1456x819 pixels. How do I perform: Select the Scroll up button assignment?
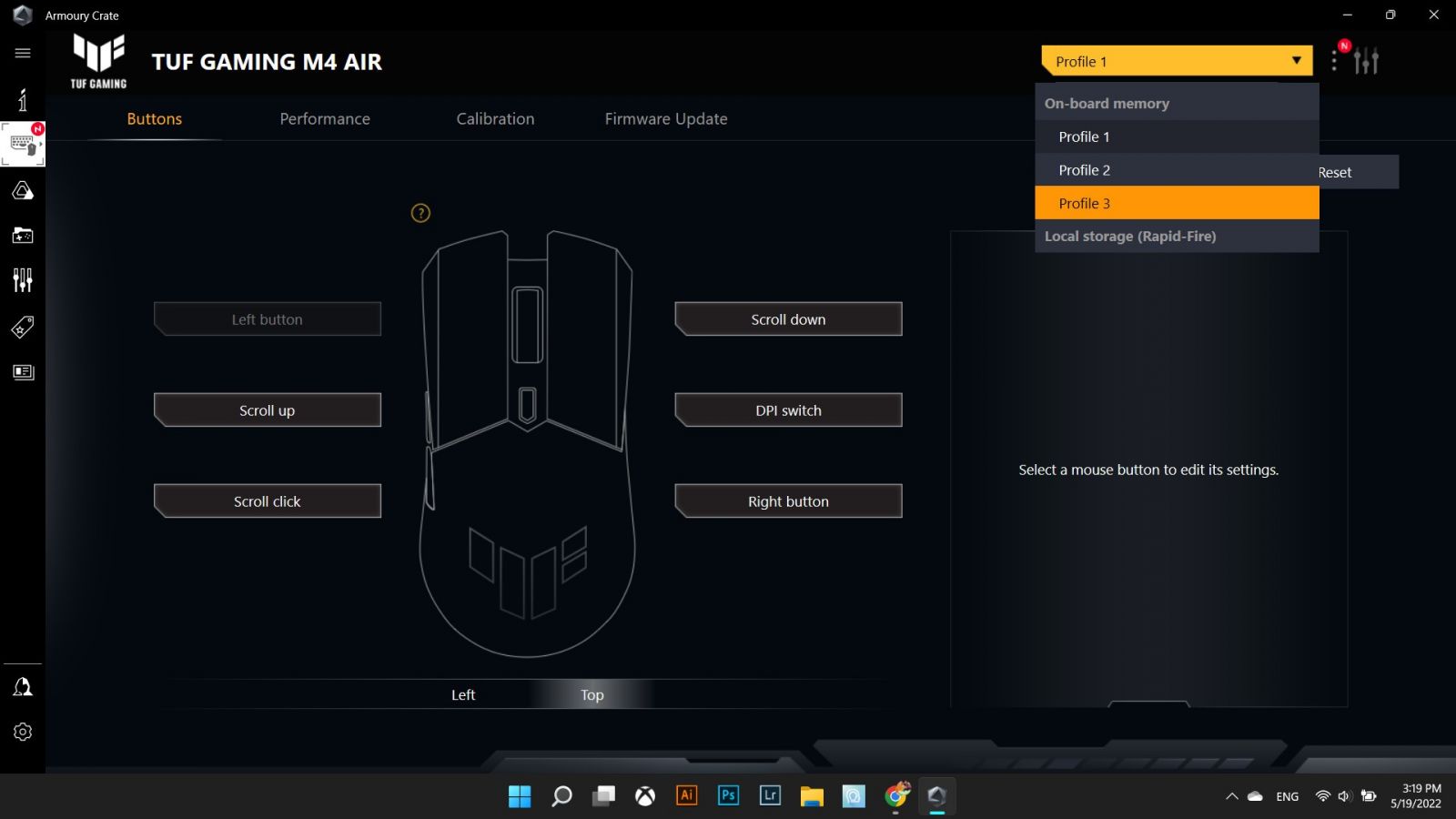pos(268,410)
